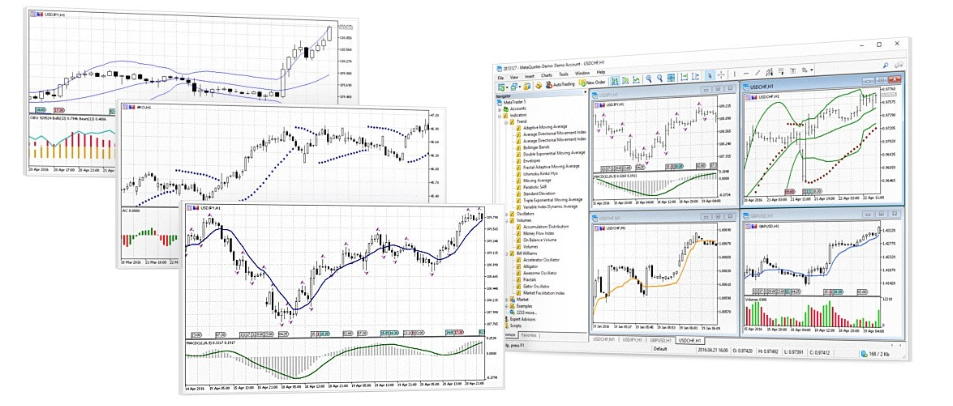The image size is (953, 406).
Task: Select Market Facilitation Index indicator
Action: coord(543,293)
